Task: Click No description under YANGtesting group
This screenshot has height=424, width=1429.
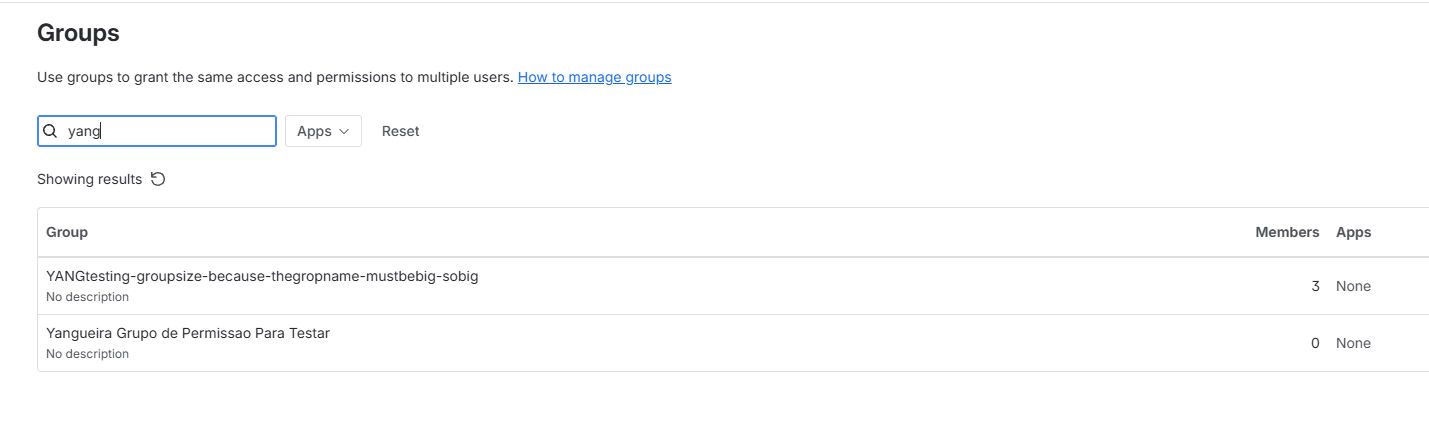Action: pyautogui.click(x=87, y=297)
